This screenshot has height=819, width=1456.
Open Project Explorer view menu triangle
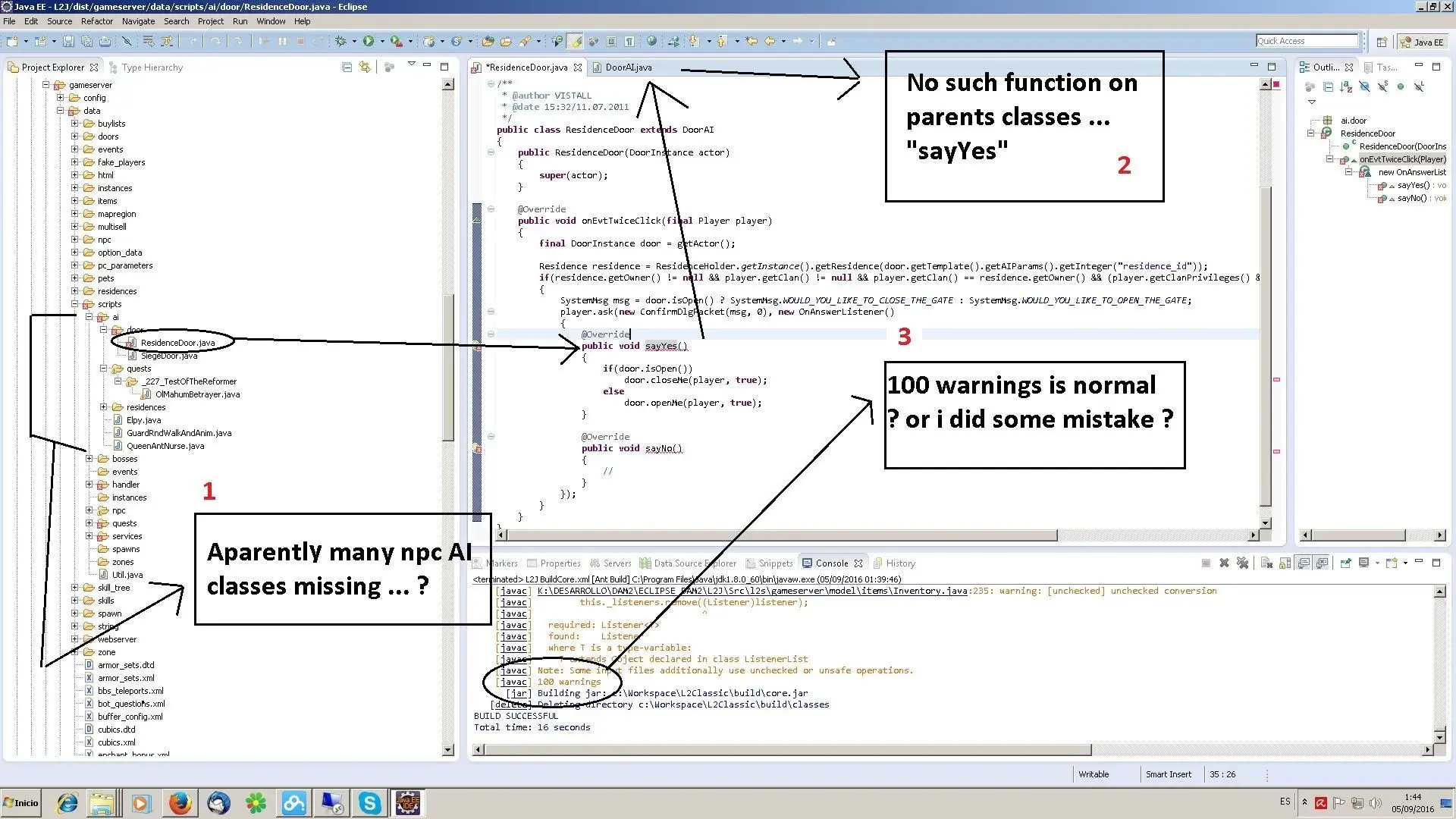[x=411, y=64]
